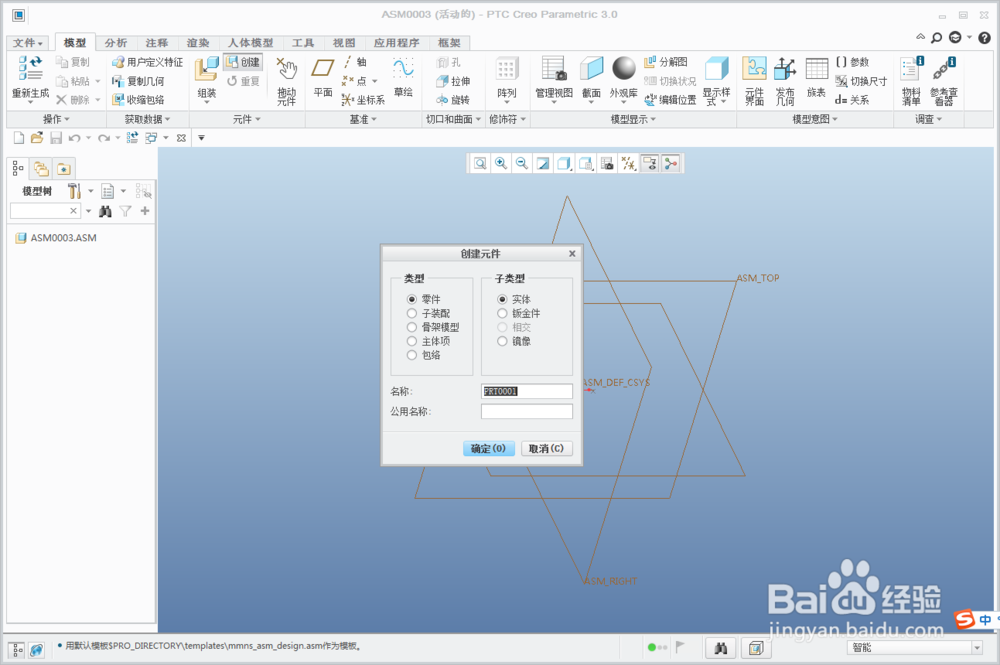Image resolution: width=1000 pixels, height=665 pixels.
Task: Click the Refit view icon in graphics toolbar
Action: [x=480, y=164]
